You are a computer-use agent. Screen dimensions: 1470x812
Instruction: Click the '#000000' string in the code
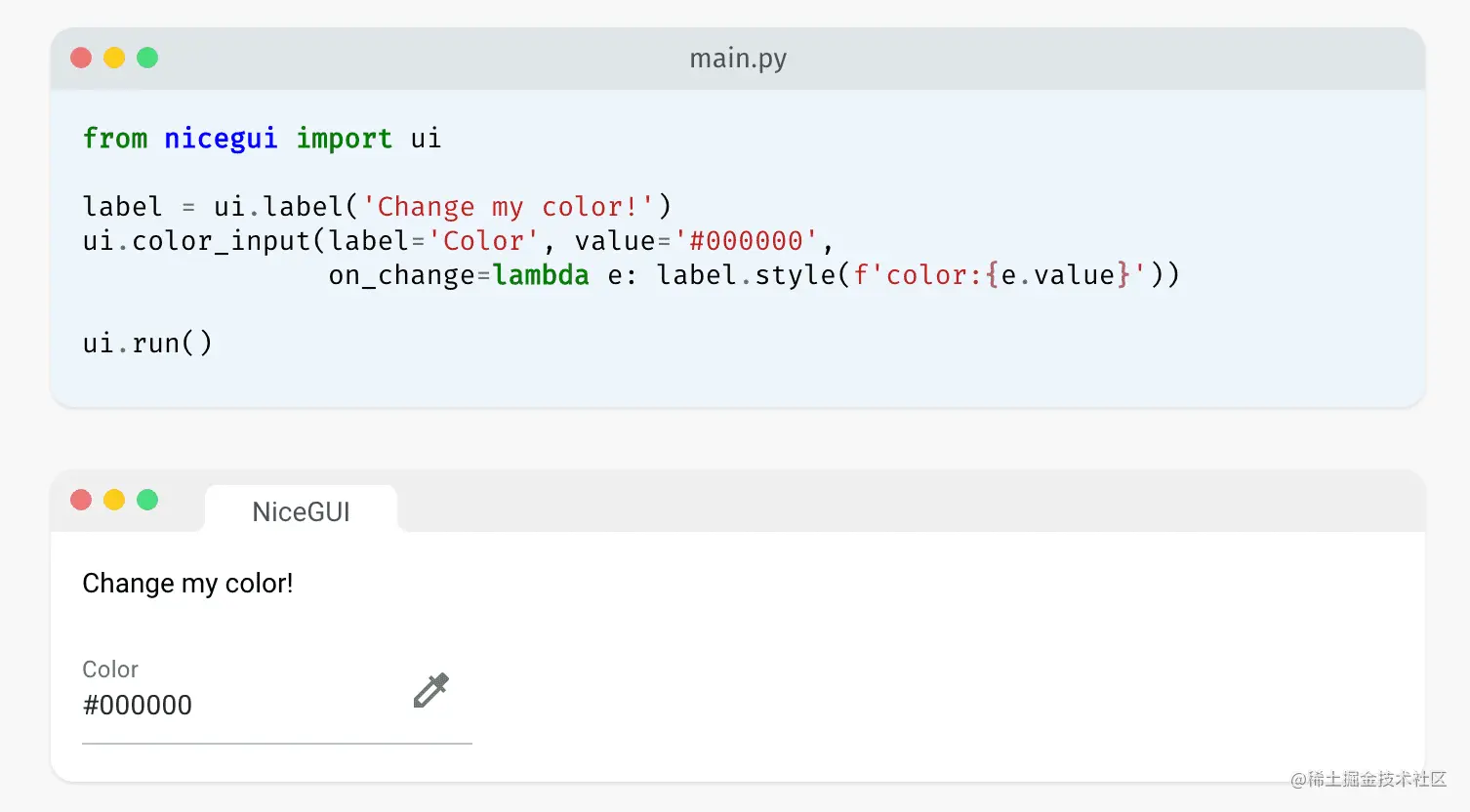[746, 241]
